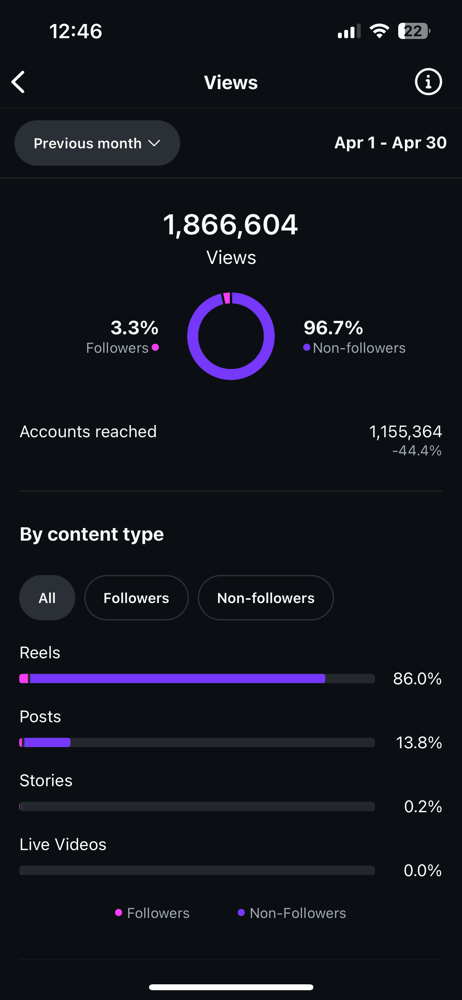Screen dimensions: 462x1000
Task: Tap the Wi-Fi status icon
Action: point(380,31)
